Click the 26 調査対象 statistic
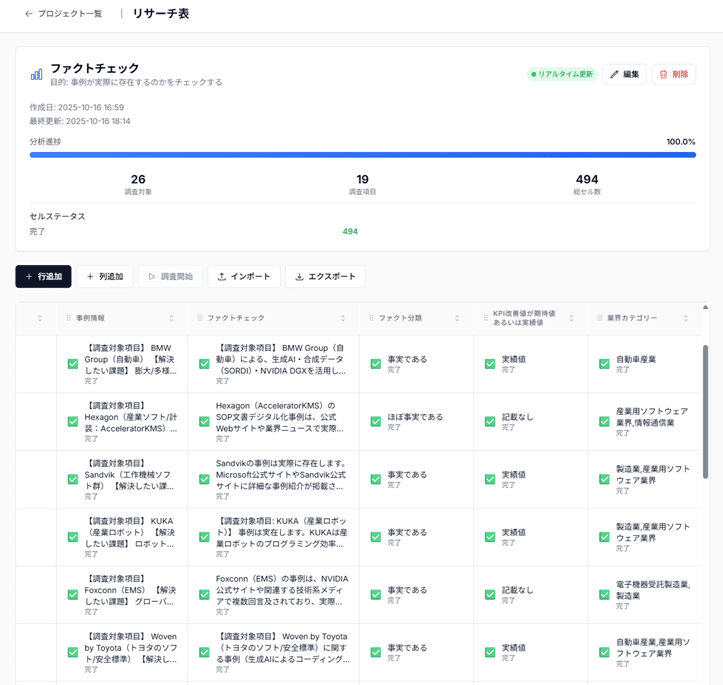 click(138, 184)
